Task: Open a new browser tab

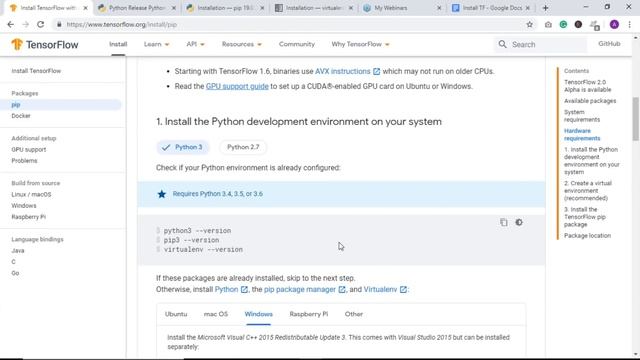Action: pos(545,8)
